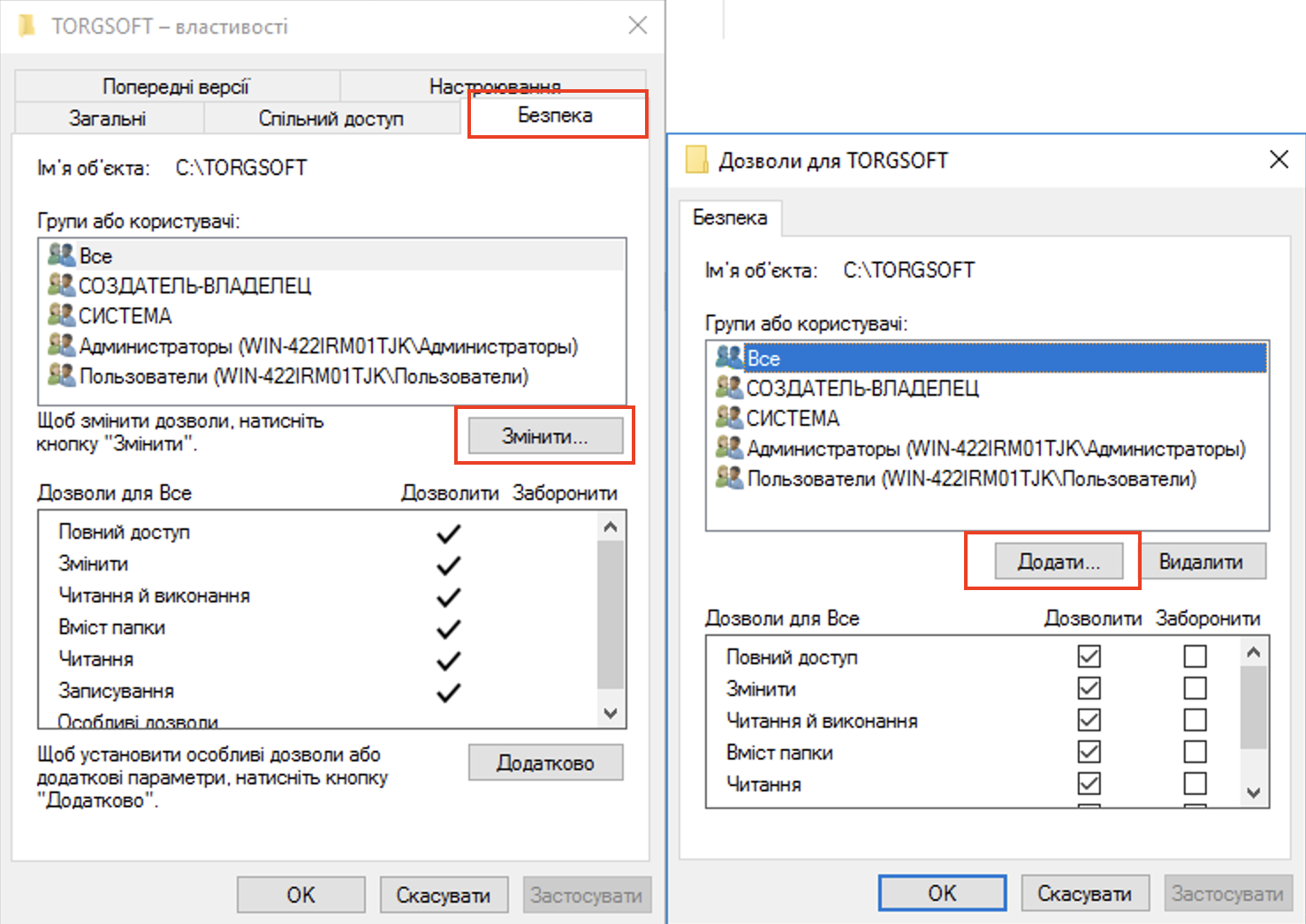This screenshot has height=924, width=1306.
Task: Select СОЗДАТЕЛЬ-ВЛАДЕЛЕЦ group icon in permissions dialog
Action: point(729,387)
